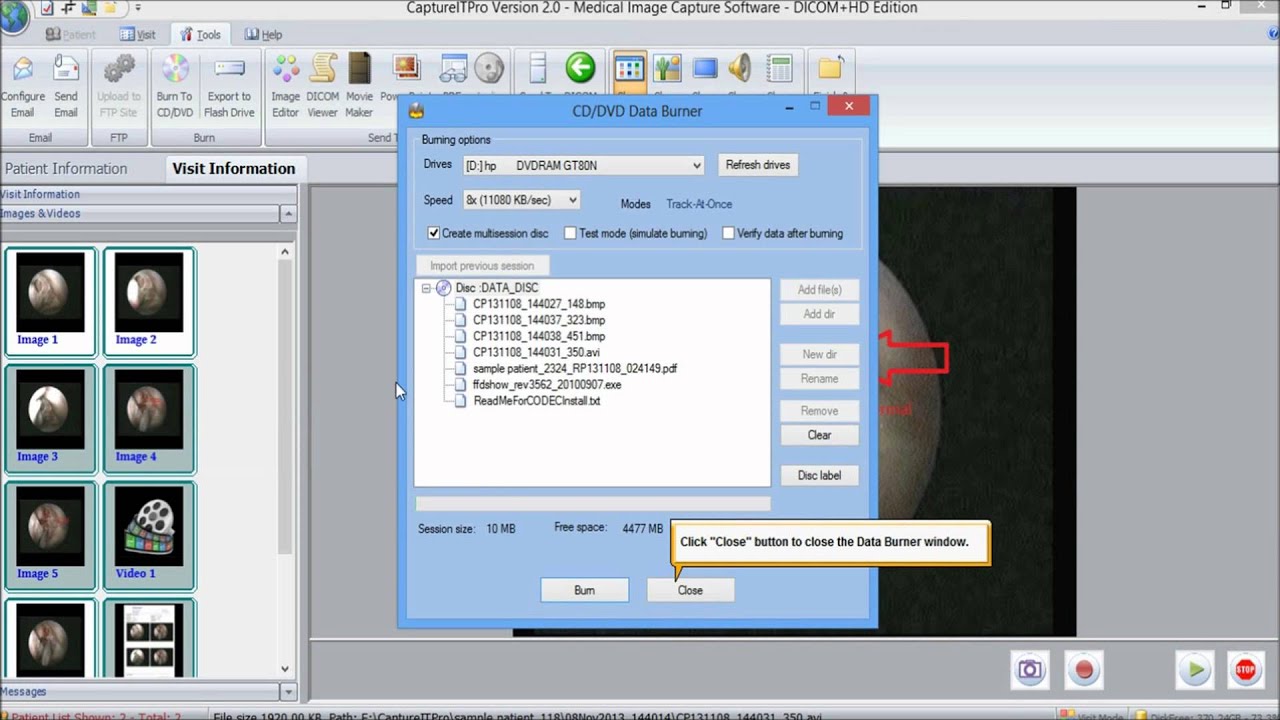Click the Burn button
The height and width of the screenshot is (720, 1280).
tap(584, 590)
